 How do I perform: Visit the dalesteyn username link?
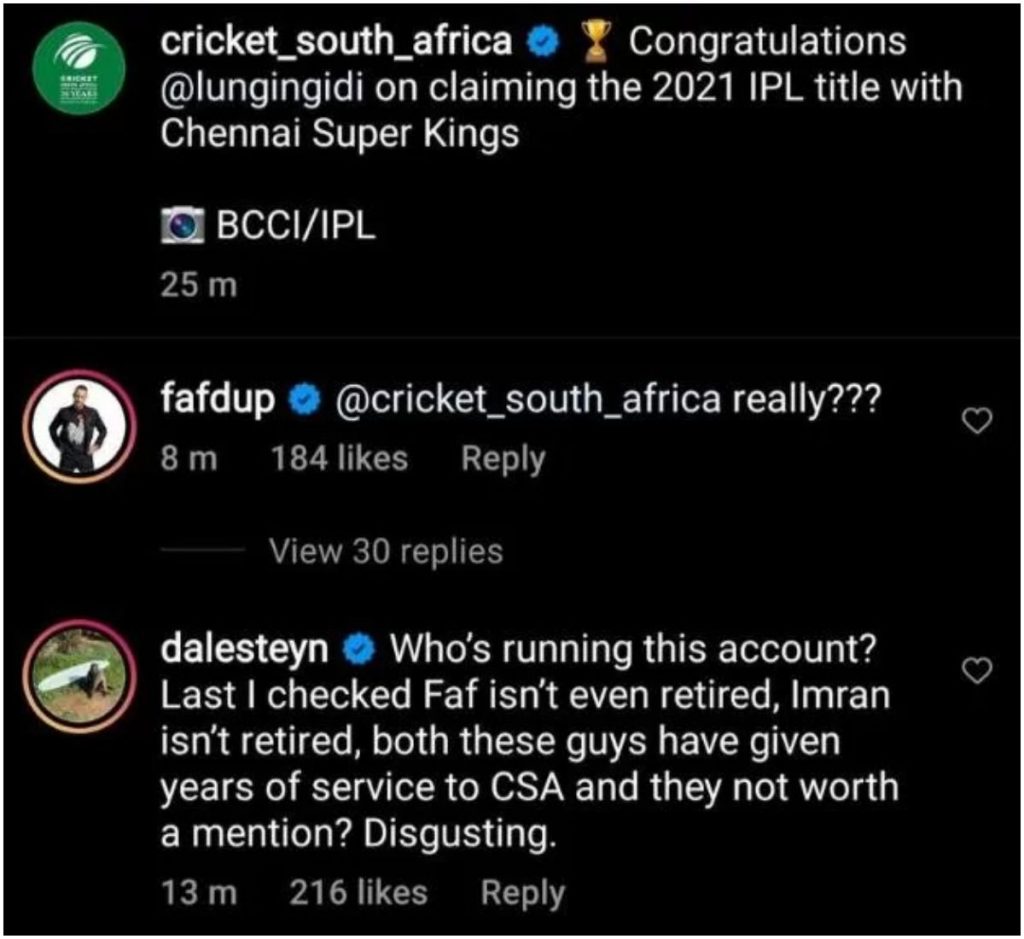pyautogui.click(x=245, y=650)
